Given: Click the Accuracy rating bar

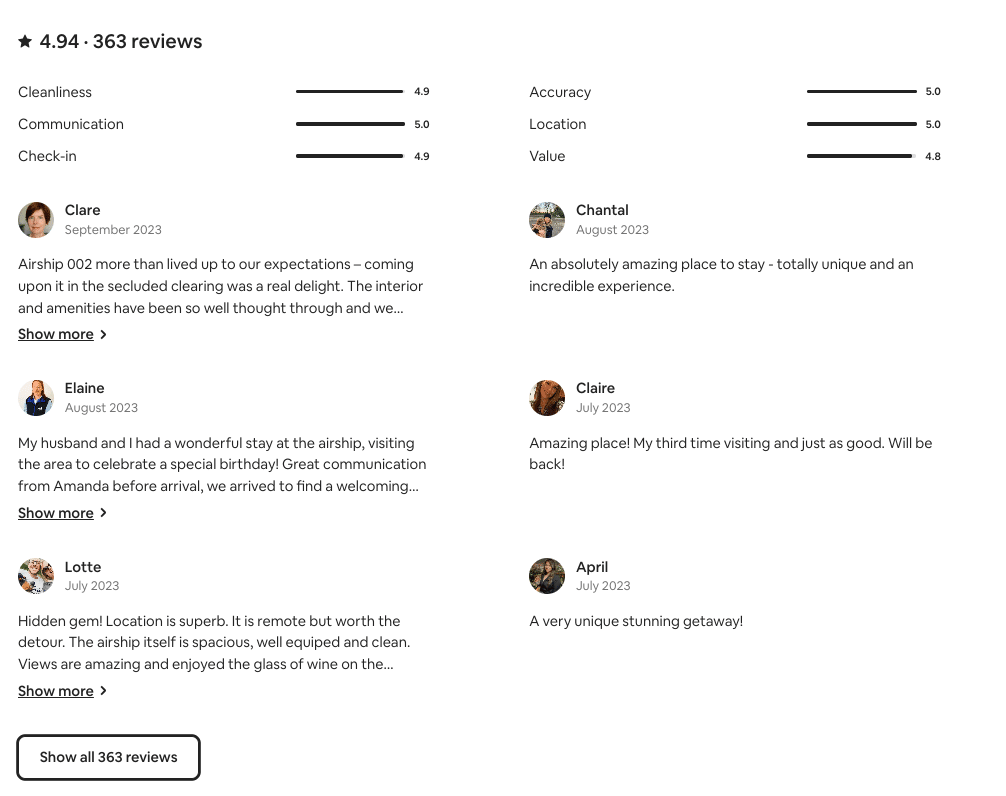Looking at the screenshot, I should pyautogui.click(x=861, y=92).
